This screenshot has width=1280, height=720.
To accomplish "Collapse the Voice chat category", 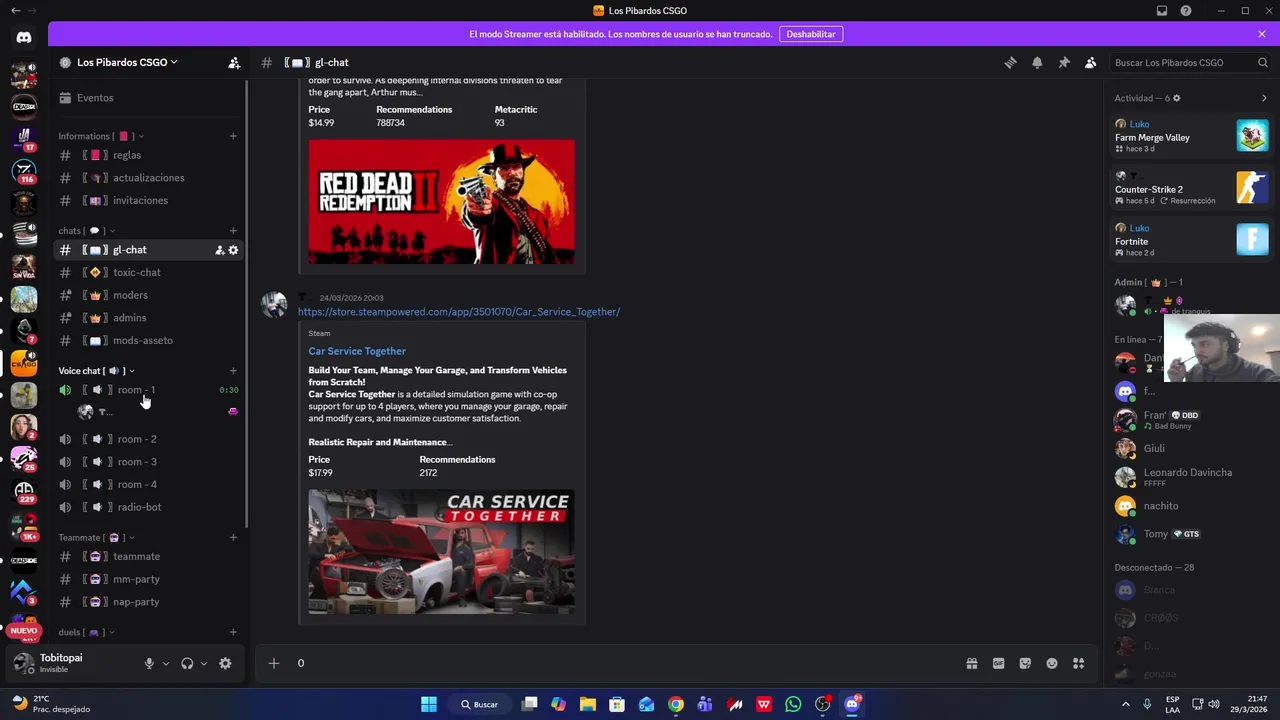I will (x=96, y=371).
